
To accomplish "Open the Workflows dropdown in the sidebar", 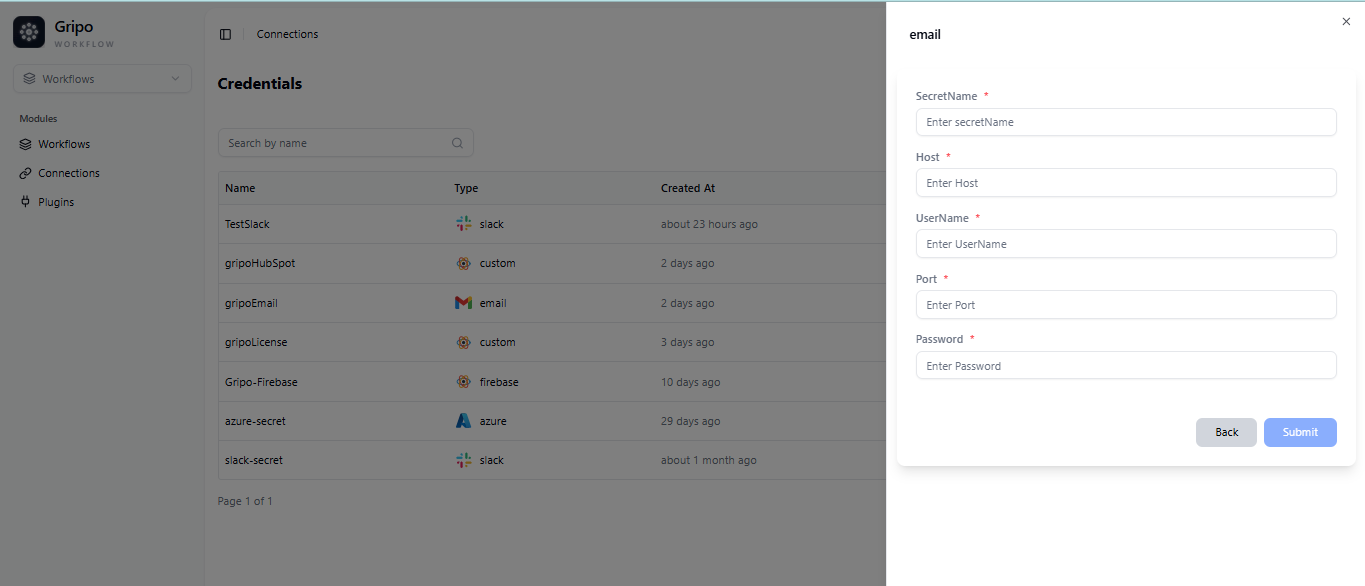I will click(x=101, y=78).
